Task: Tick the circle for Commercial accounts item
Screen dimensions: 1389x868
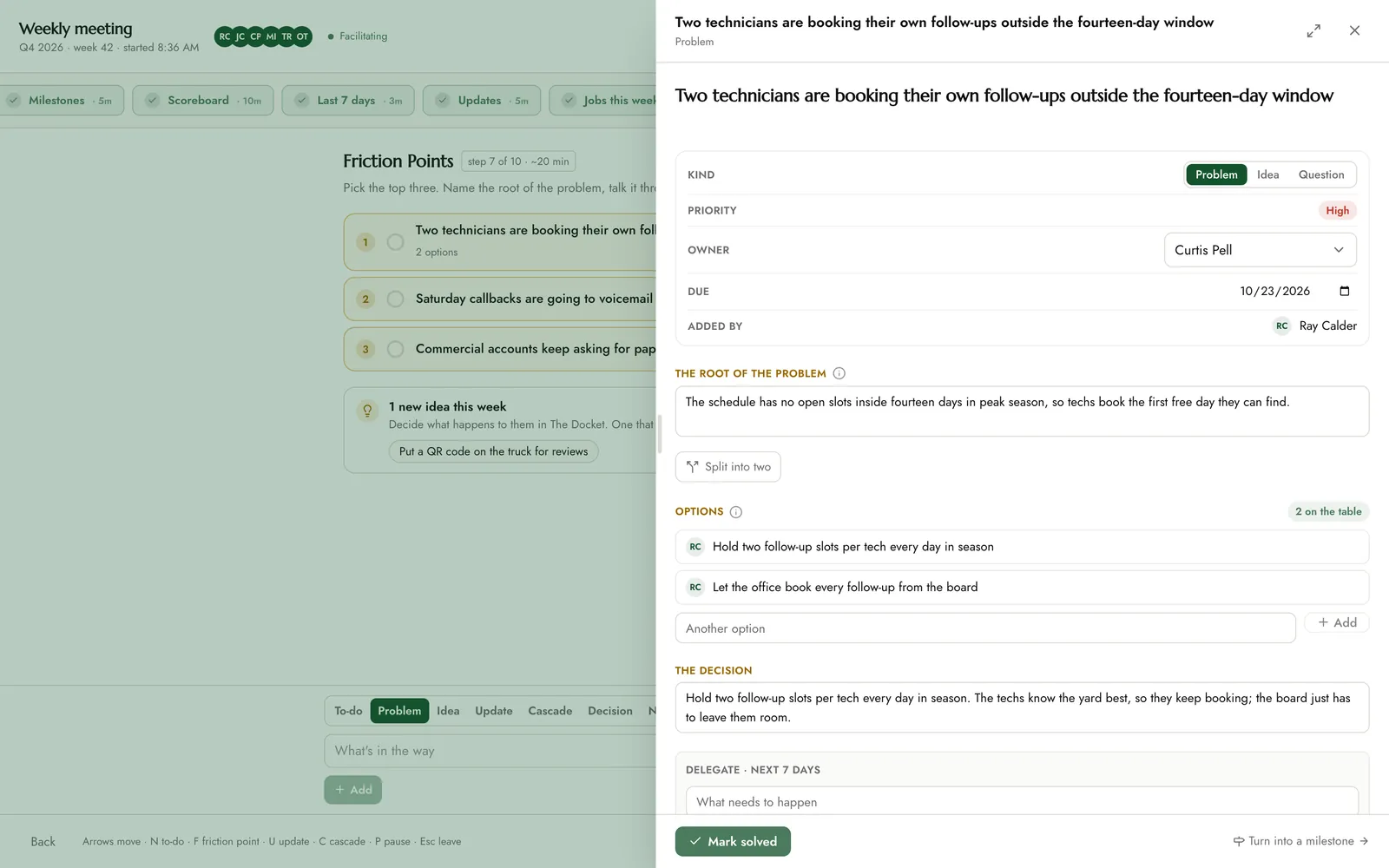Action: [x=395, y=349]
